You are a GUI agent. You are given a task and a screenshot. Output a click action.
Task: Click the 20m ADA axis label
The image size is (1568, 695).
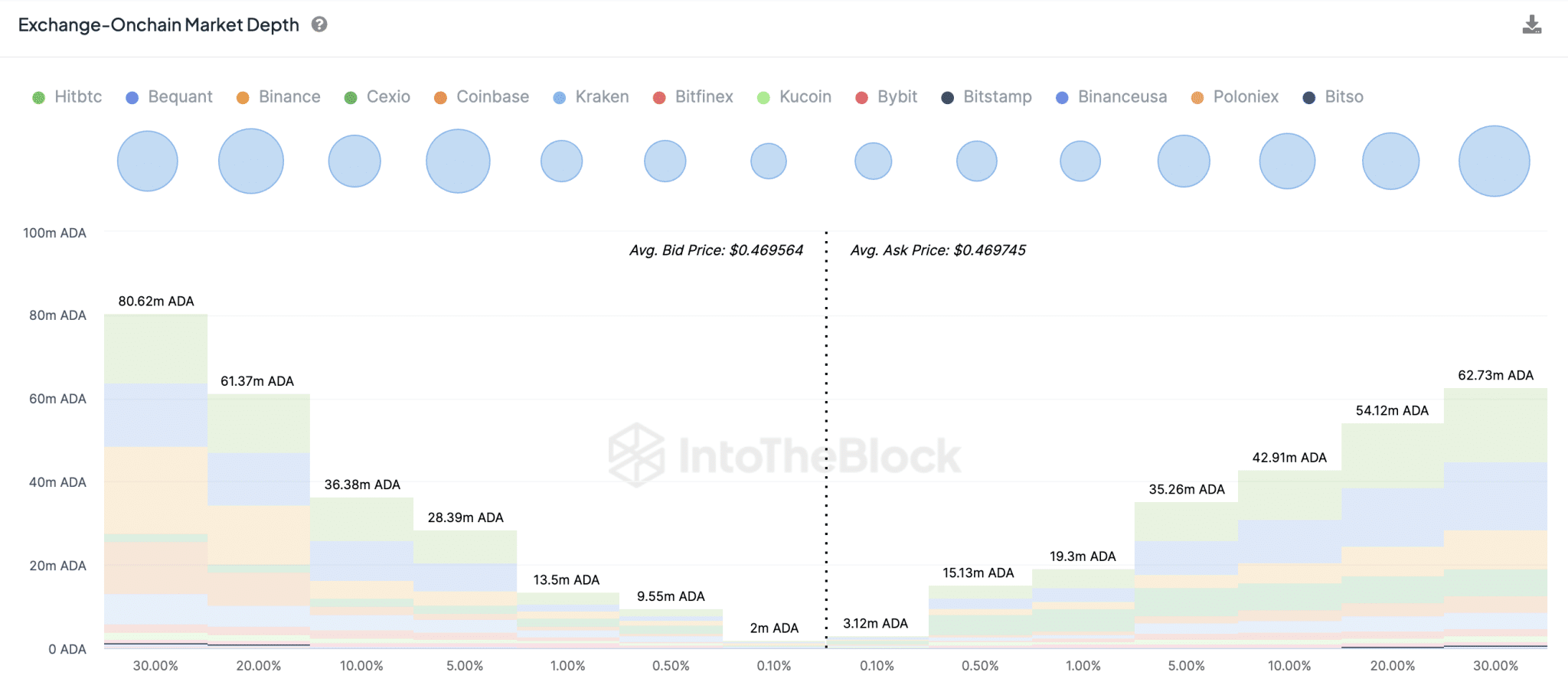pos(57,566)
